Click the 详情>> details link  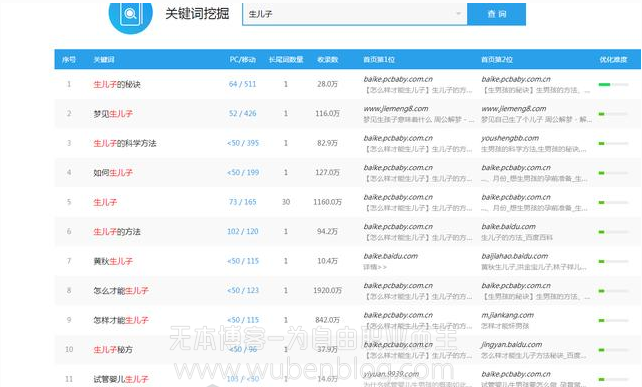[375, 267]
